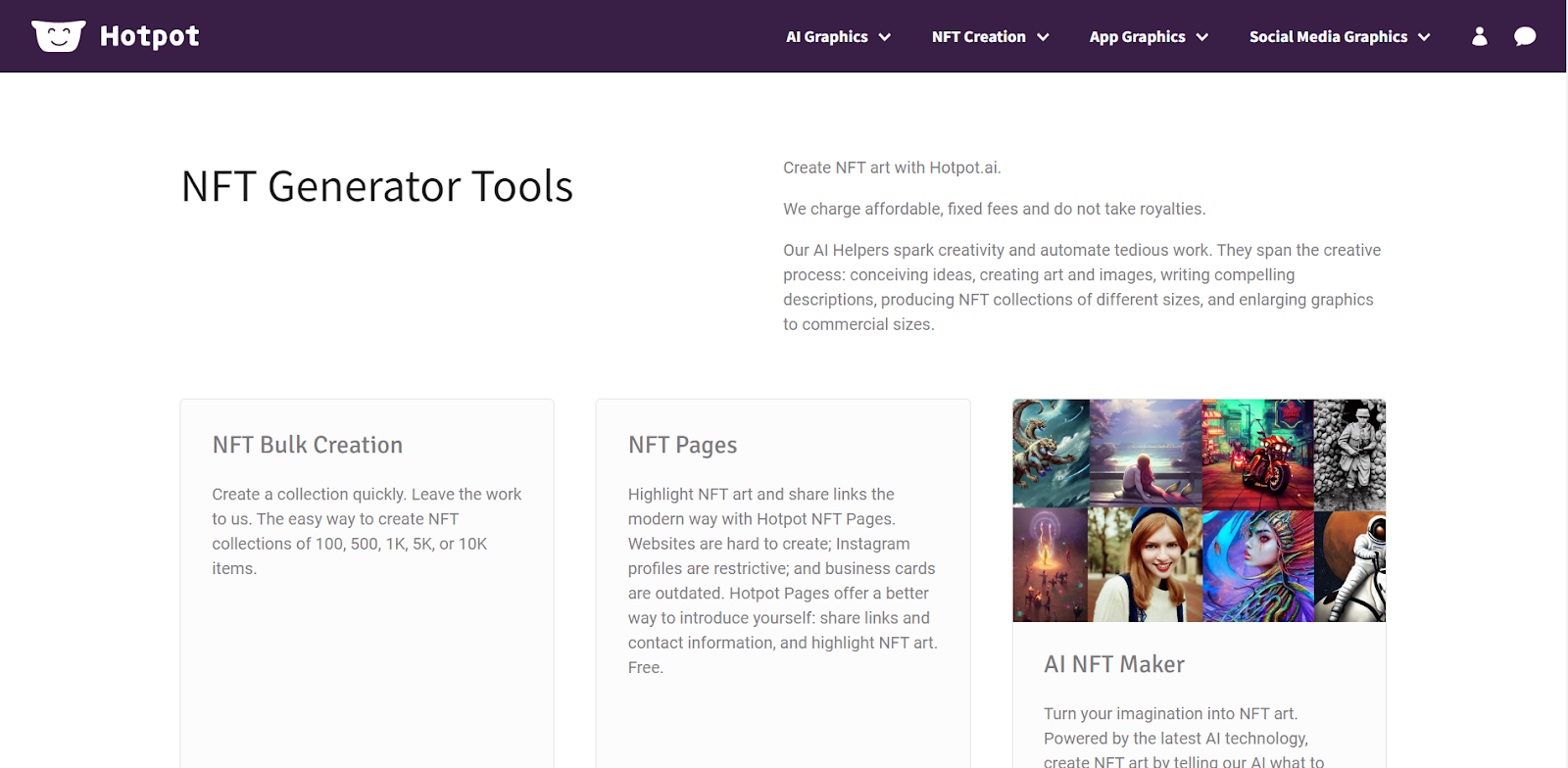
Task: Click the smiling redhead woman thumbnail
Action: (x=1145, y=564)
